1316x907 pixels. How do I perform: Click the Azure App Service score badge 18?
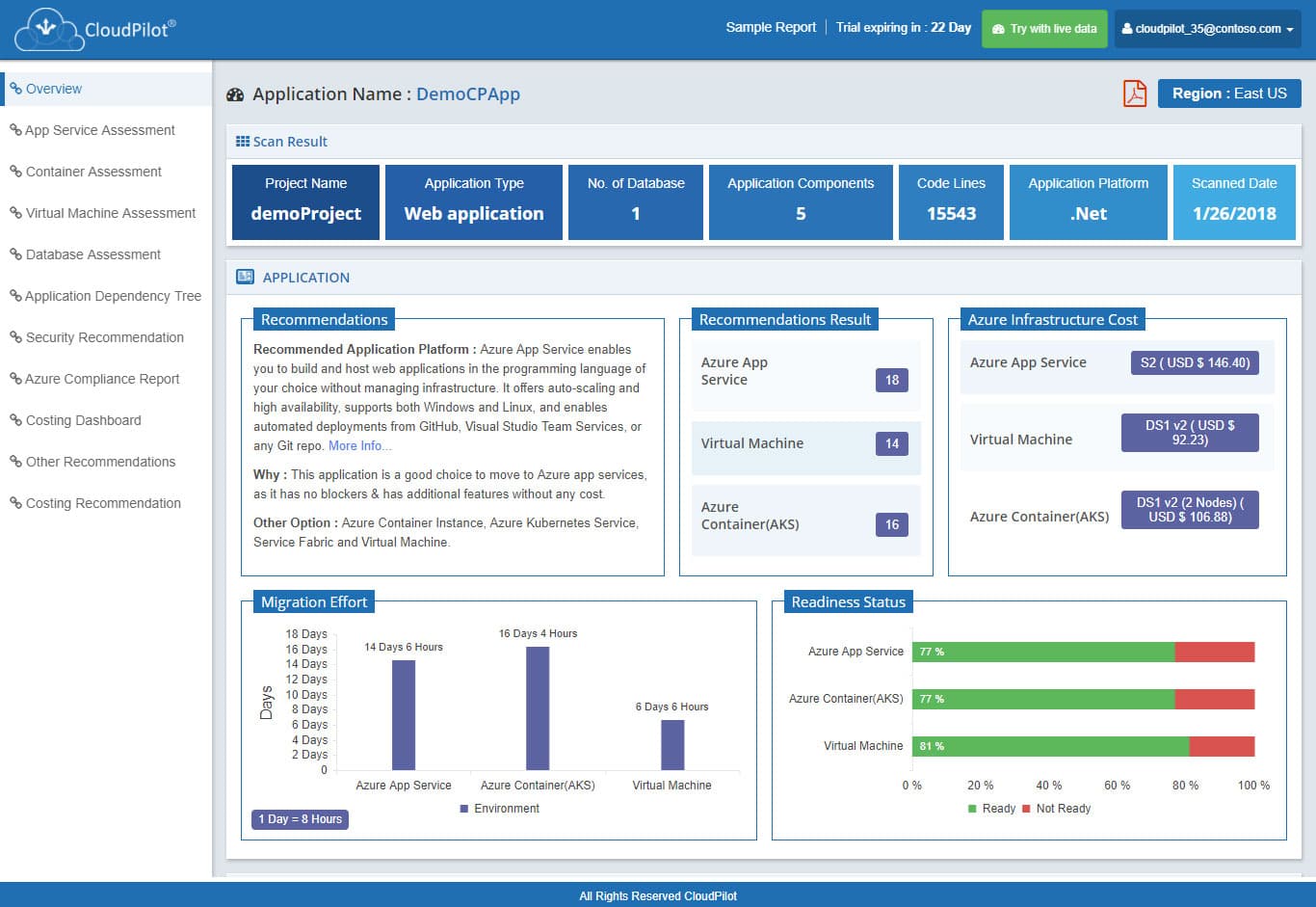892,380
